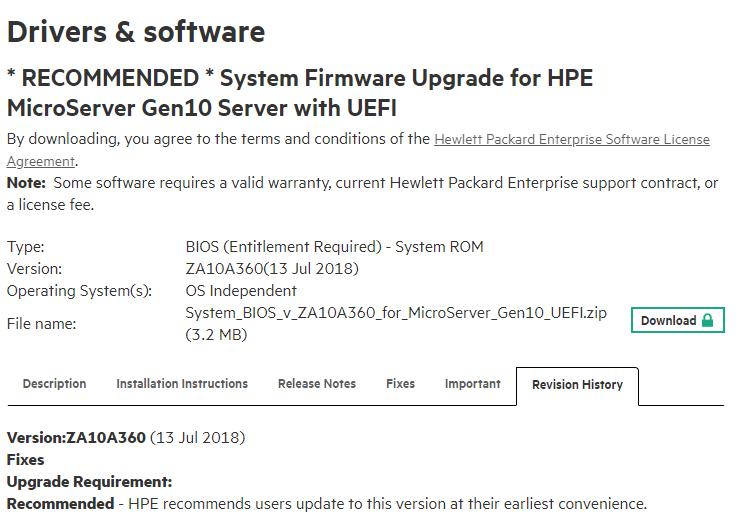The height and width of the screenshot is (518, 751).
Task: Open the Important tab
Action: 473,384
